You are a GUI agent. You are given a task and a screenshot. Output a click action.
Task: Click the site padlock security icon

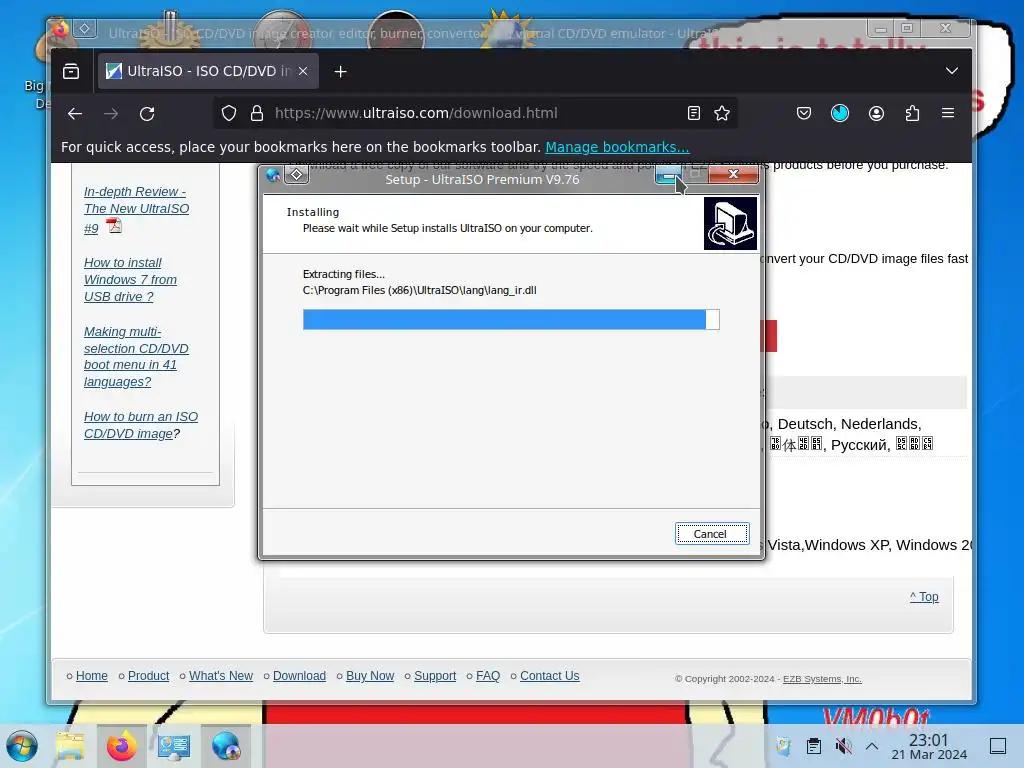tap(257, 114)
